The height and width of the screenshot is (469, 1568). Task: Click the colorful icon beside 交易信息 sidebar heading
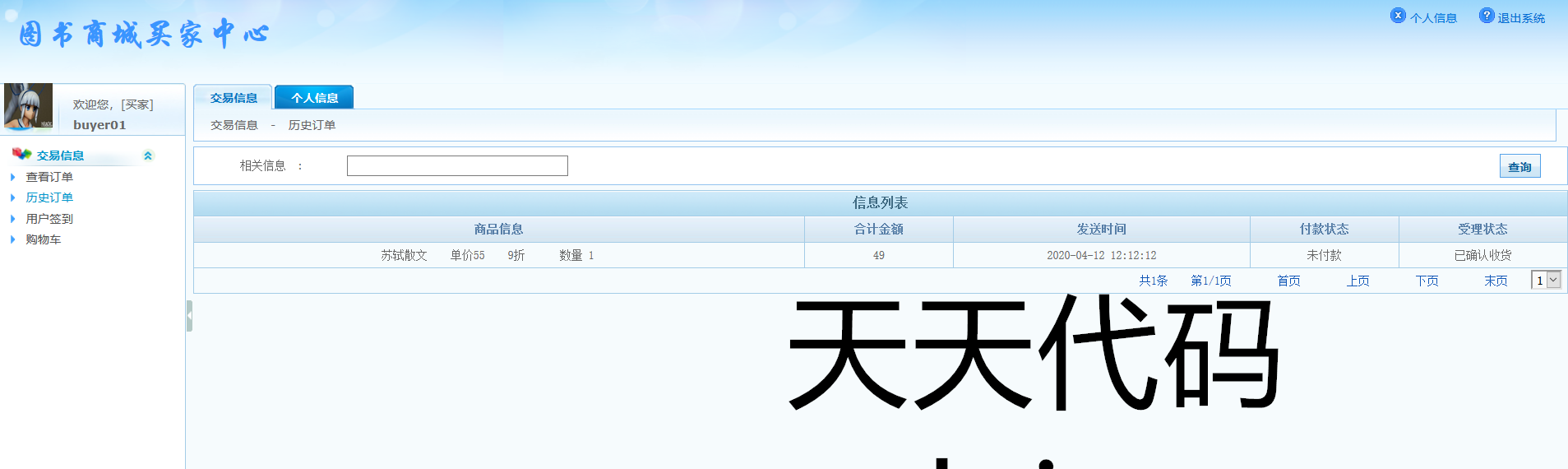[x=21, y=154]
